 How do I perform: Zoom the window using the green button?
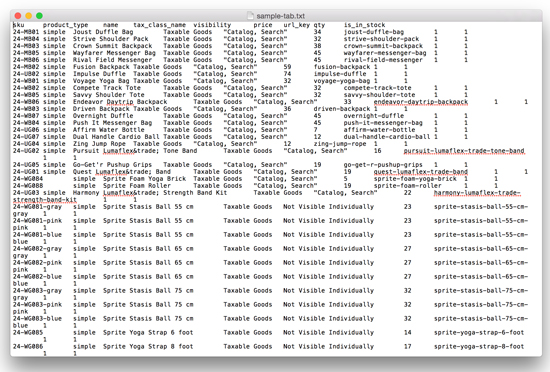39,16
